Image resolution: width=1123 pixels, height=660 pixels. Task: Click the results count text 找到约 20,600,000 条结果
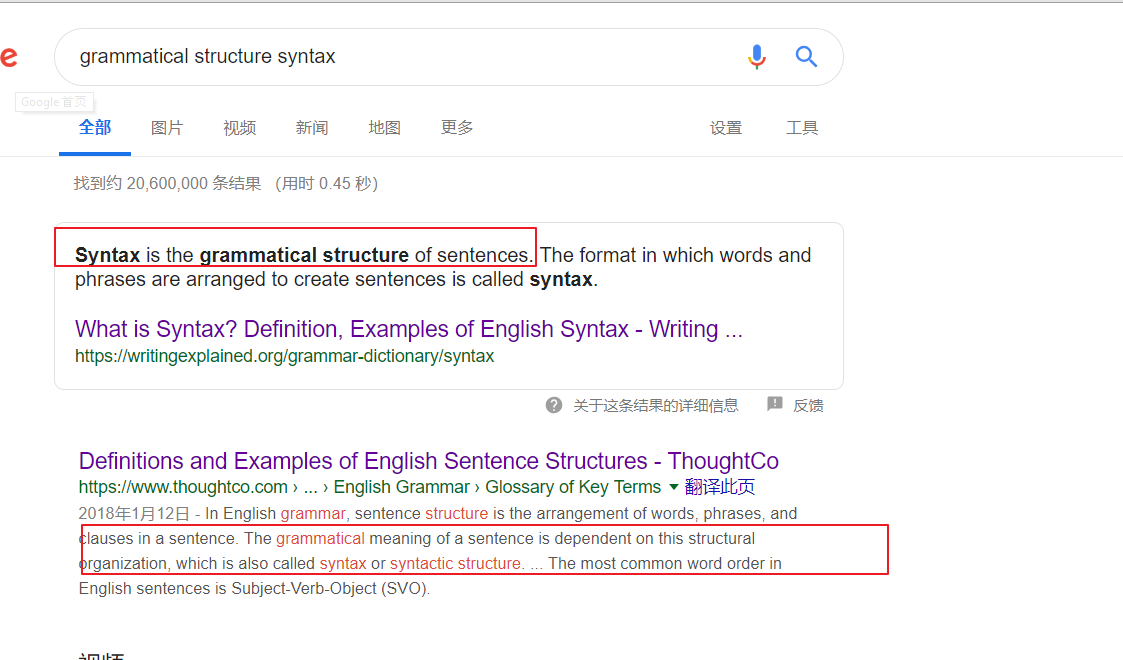click(x=167, y=183)
